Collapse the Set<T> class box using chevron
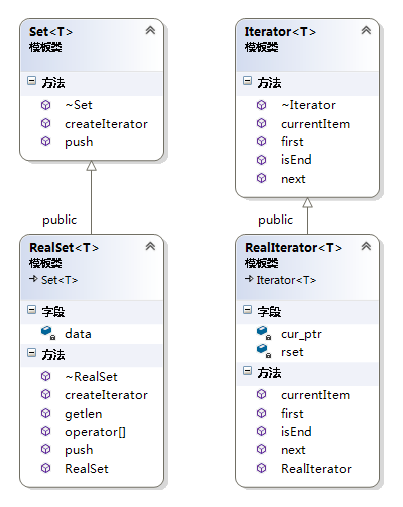The height and width of the screenshot is (507, 403). [x=150, y=30]
